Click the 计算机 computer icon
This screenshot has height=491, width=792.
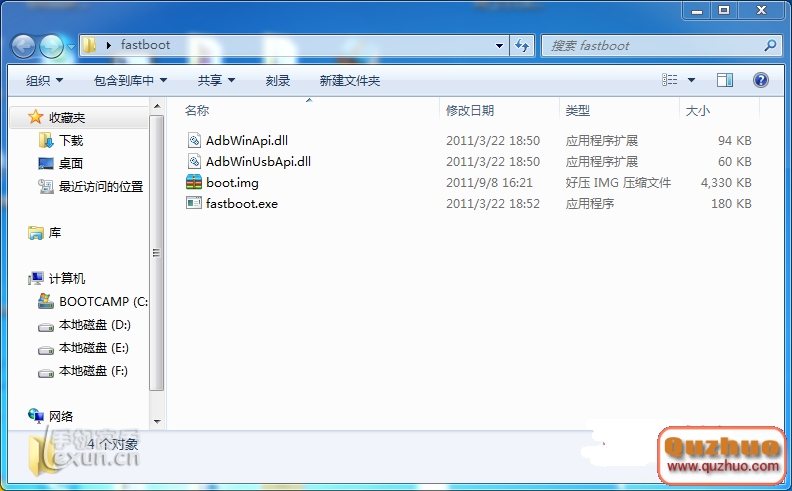tap(35, 278)
